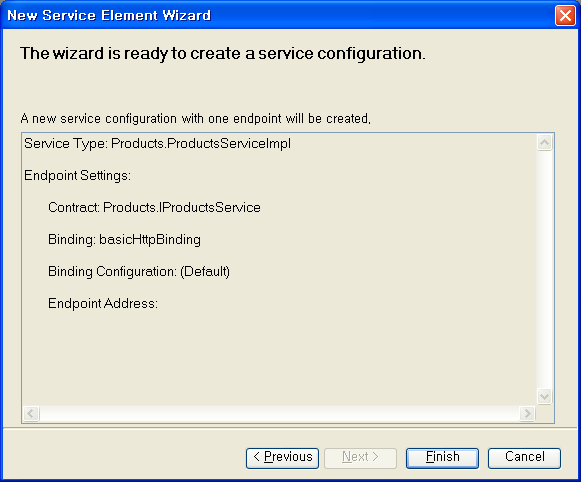Viewport: 581px width, 482px height.
Task: Click the Finish button
Action: (442, 458)
